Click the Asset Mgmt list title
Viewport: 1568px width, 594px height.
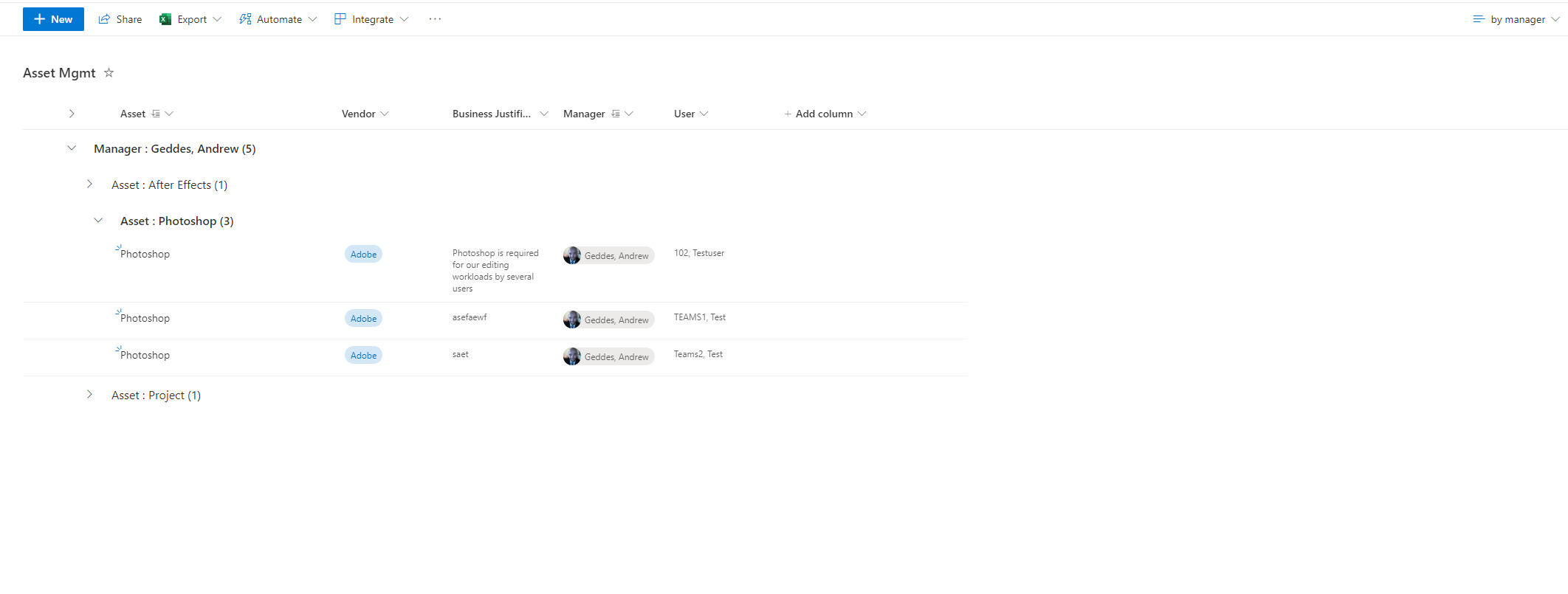pos(59,72)
